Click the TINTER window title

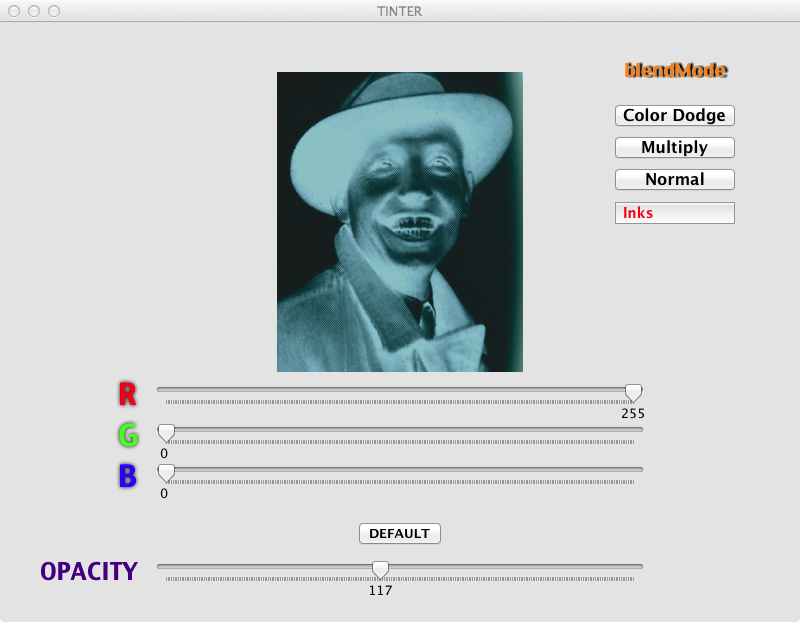400,11
